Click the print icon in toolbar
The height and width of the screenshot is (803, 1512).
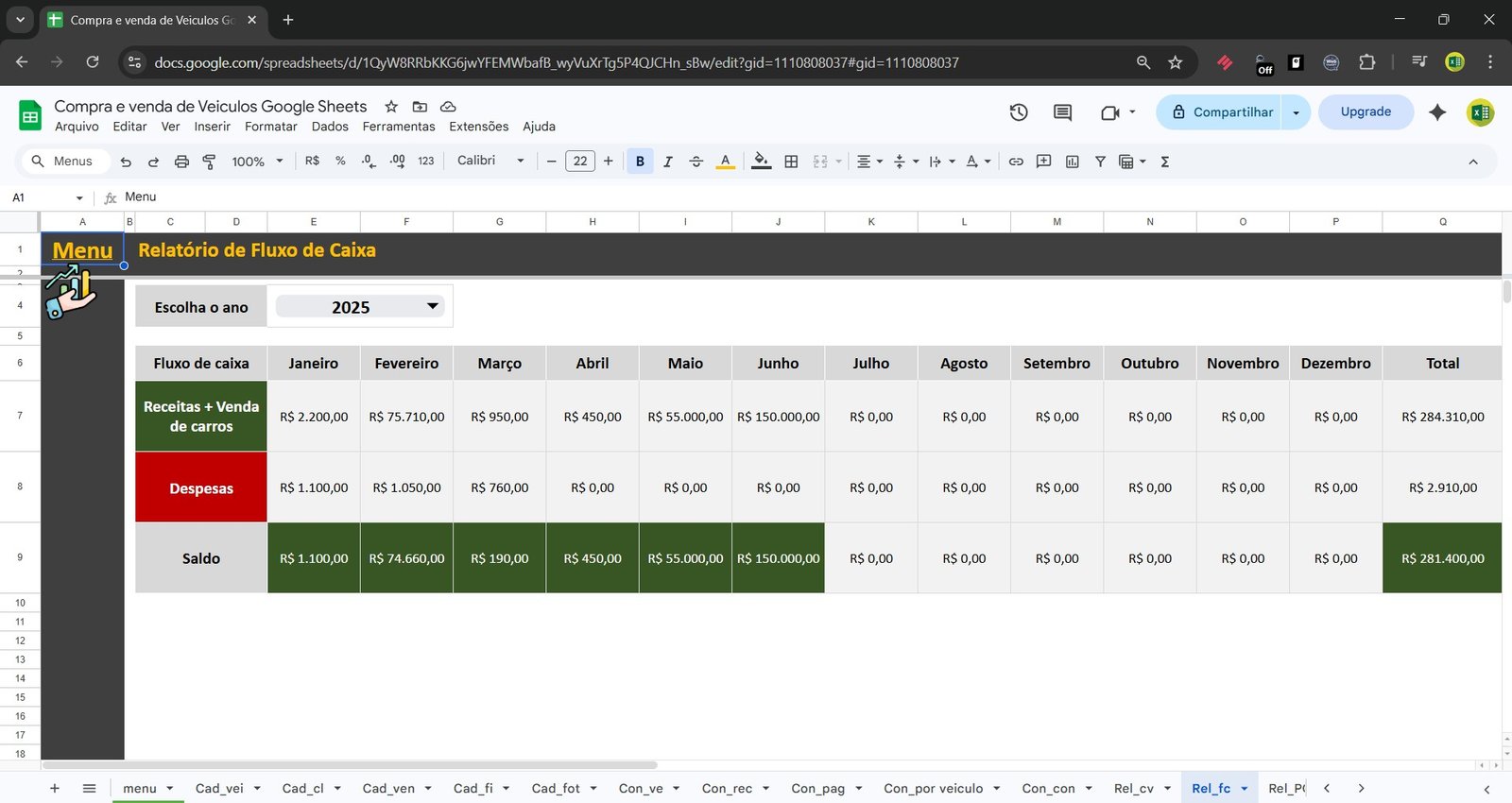coord(181,162)
